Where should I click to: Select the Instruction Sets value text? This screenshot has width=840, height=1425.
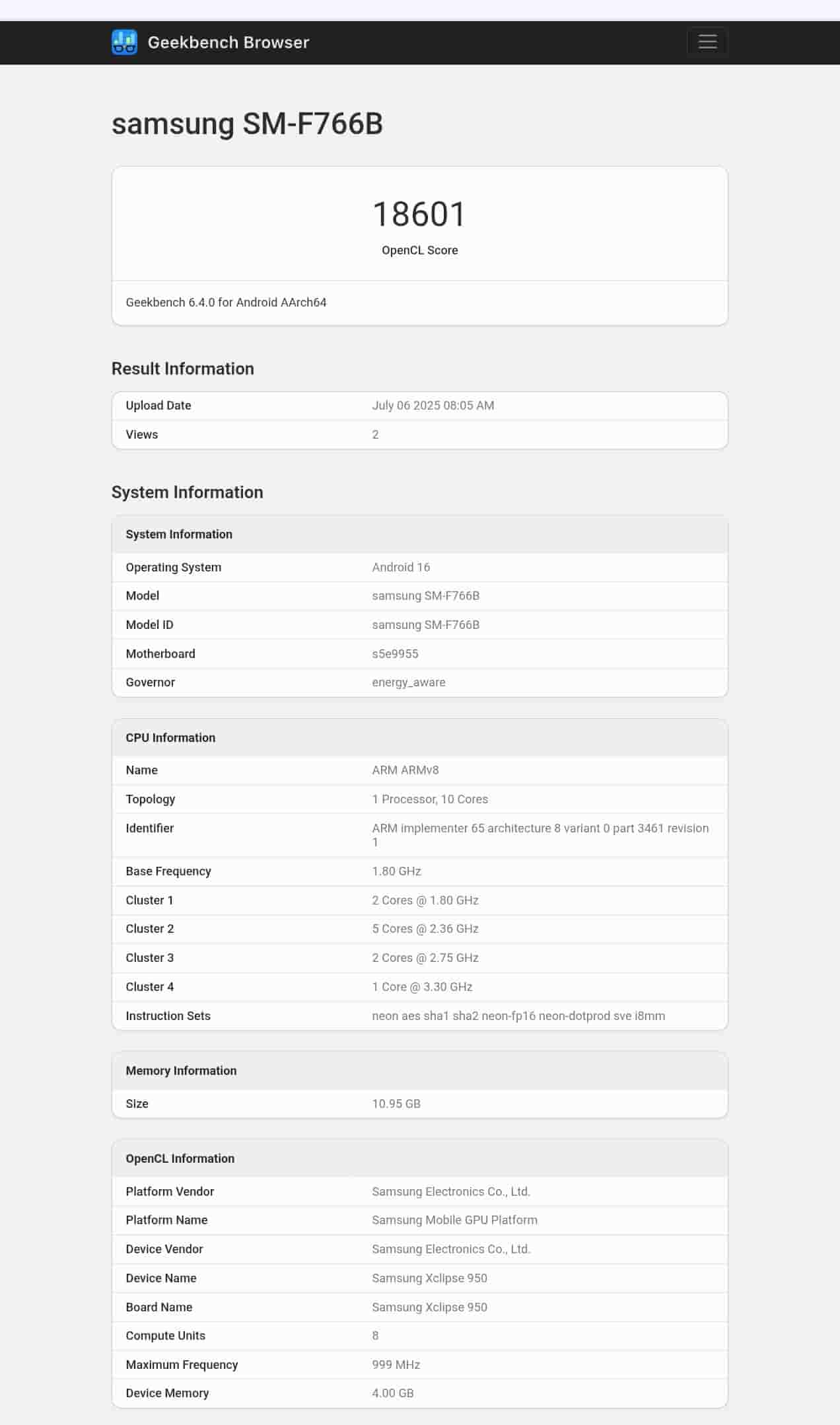518,1016
